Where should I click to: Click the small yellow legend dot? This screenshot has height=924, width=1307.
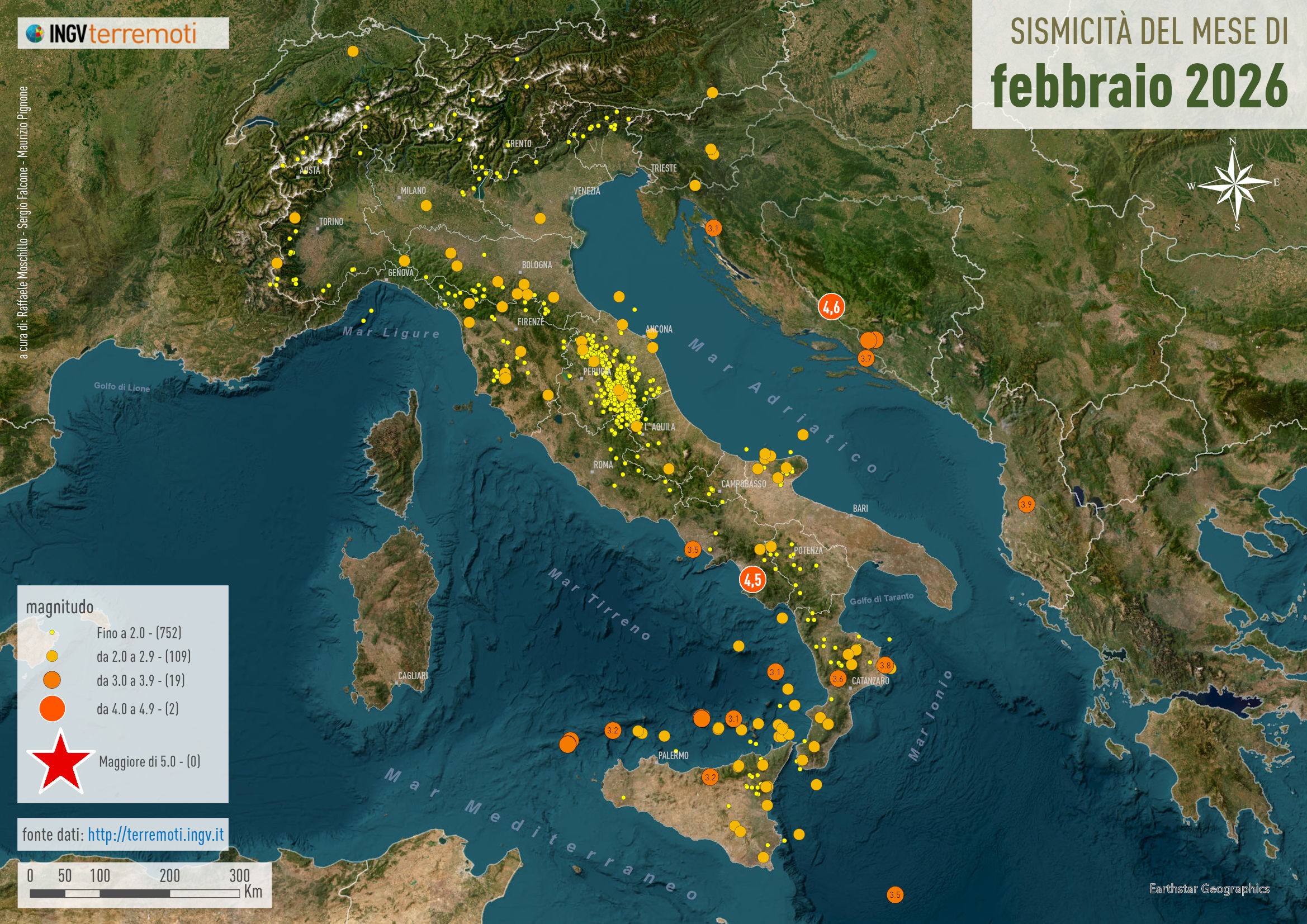[x=52, y=633]
